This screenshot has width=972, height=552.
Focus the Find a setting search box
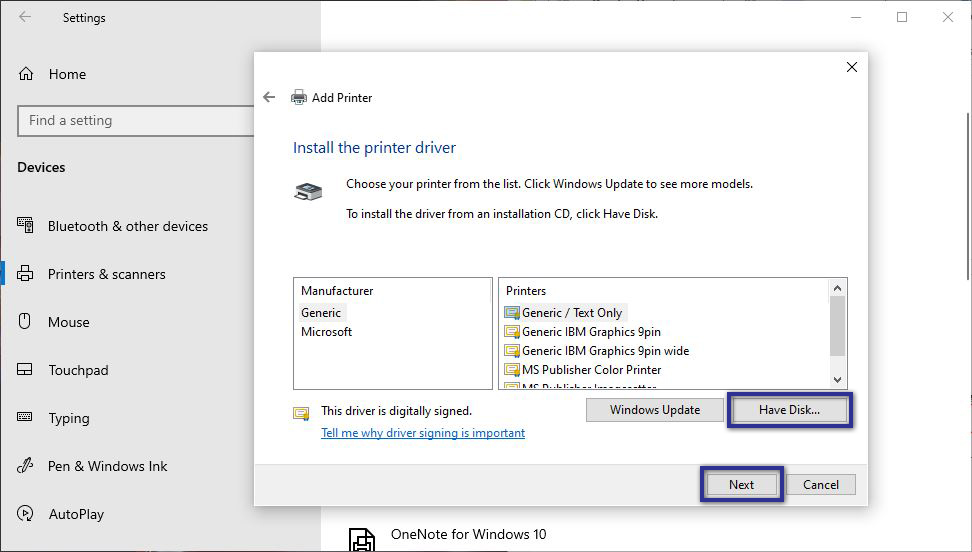135,120
